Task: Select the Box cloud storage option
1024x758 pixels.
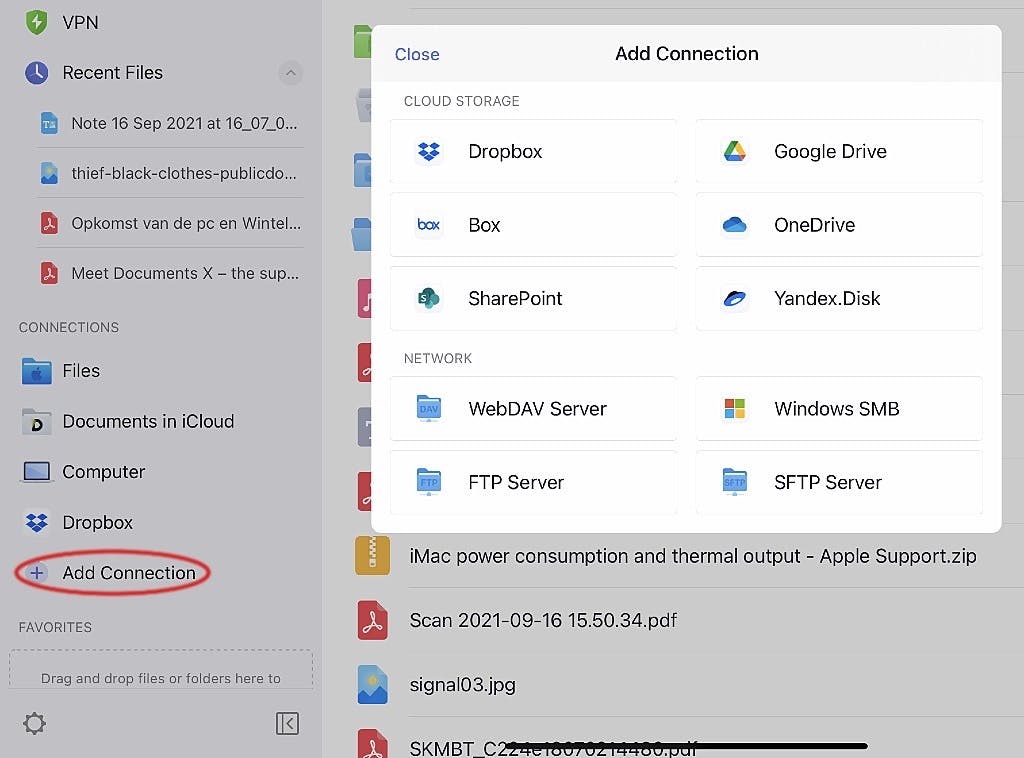Action: coord(533,225)
